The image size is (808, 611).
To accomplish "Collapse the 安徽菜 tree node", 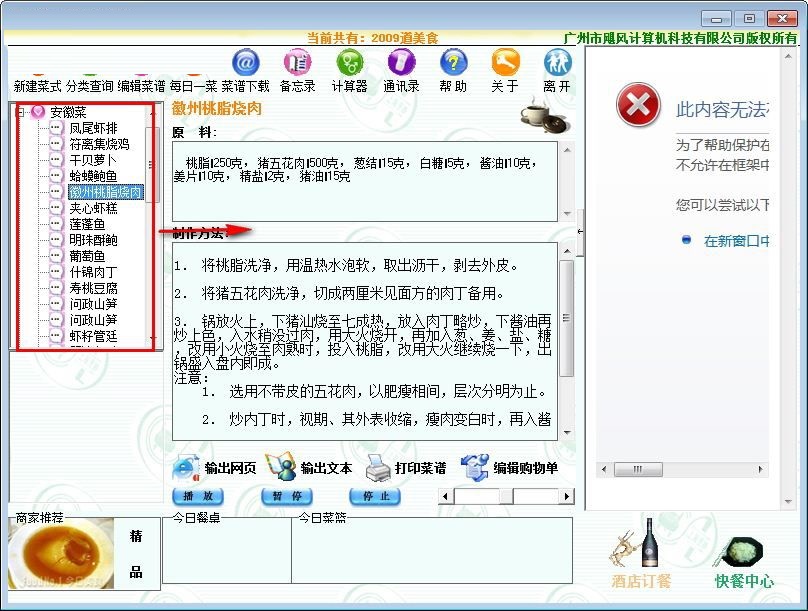I will click(21, 112).
